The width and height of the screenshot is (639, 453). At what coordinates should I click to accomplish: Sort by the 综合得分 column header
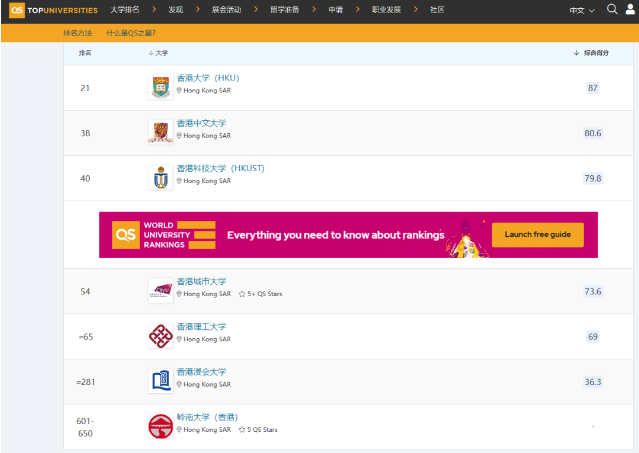tap(591, 53)
